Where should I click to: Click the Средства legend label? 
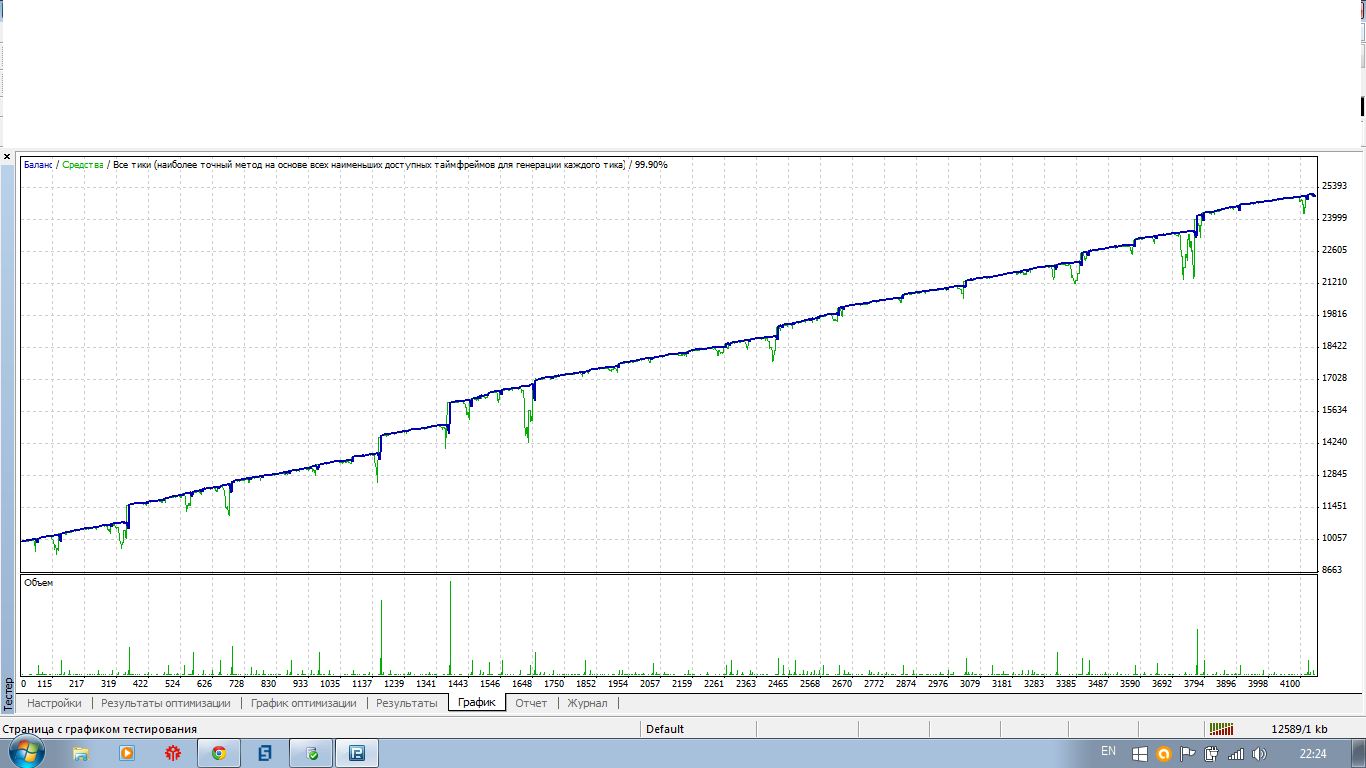pyautogui.click(x=82, y=164)
